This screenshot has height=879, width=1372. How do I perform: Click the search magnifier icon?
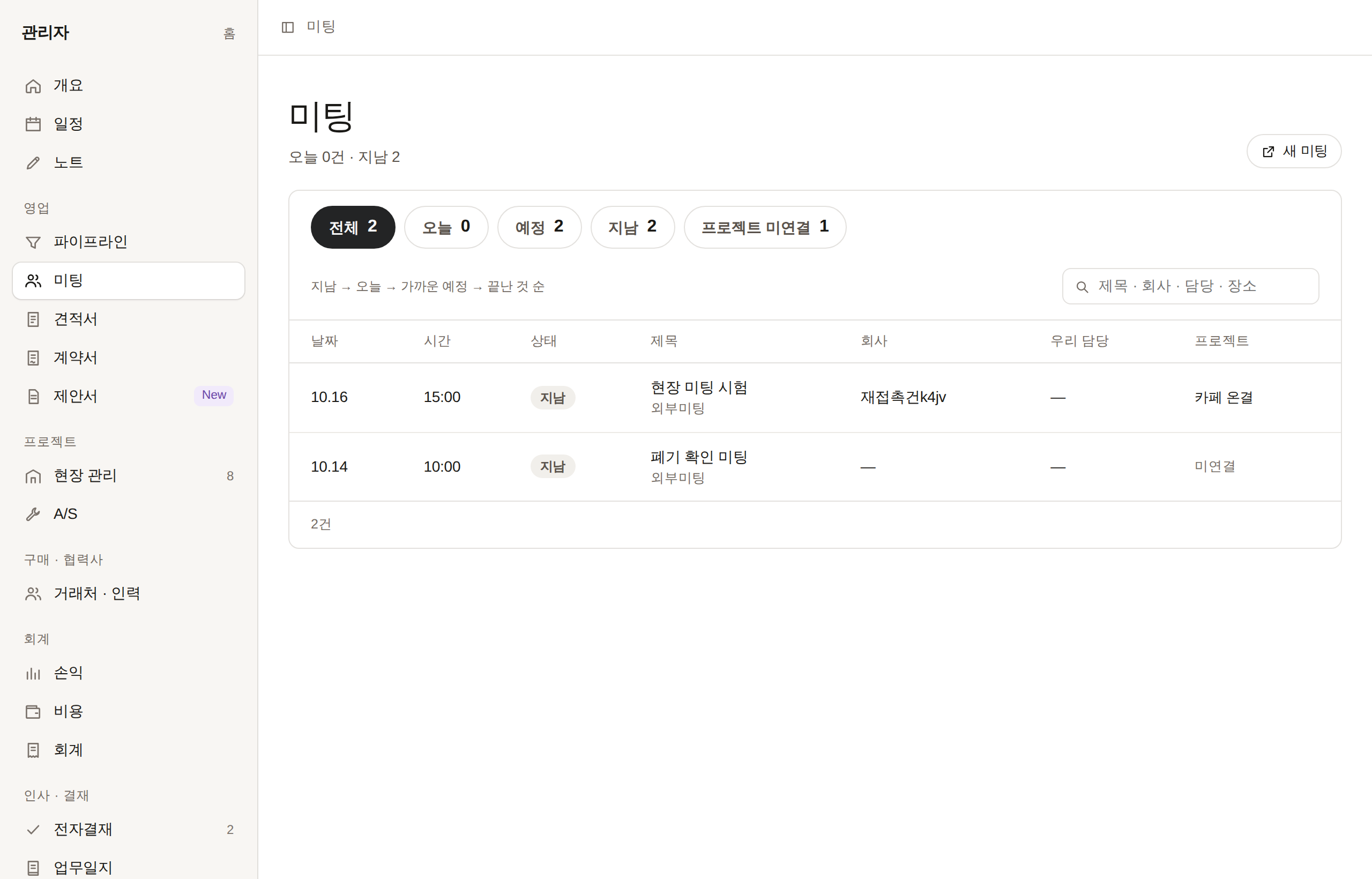(x=1082, y=287)
